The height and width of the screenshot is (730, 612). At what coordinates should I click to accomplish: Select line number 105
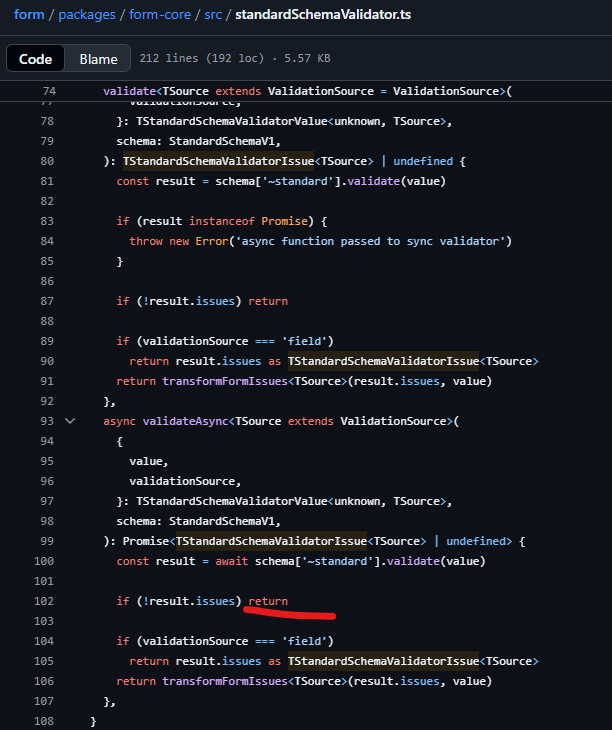click(44, 661)
